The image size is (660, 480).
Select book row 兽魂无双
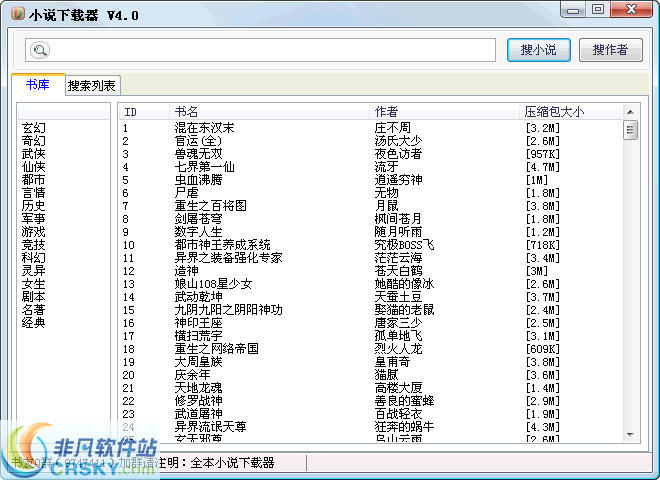370,154
